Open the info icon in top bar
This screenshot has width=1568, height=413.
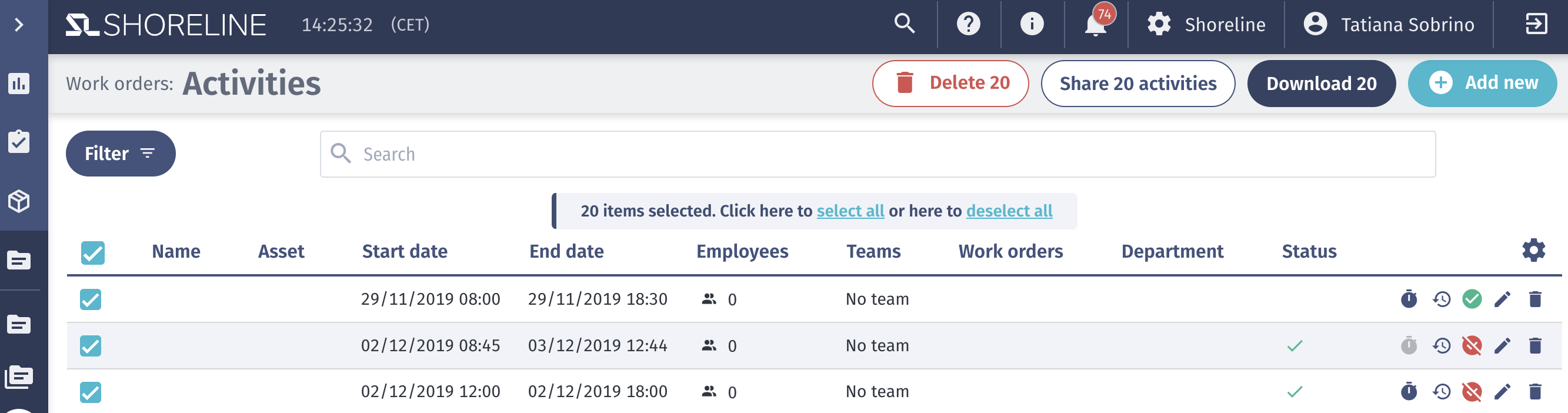click(1032, 24)
